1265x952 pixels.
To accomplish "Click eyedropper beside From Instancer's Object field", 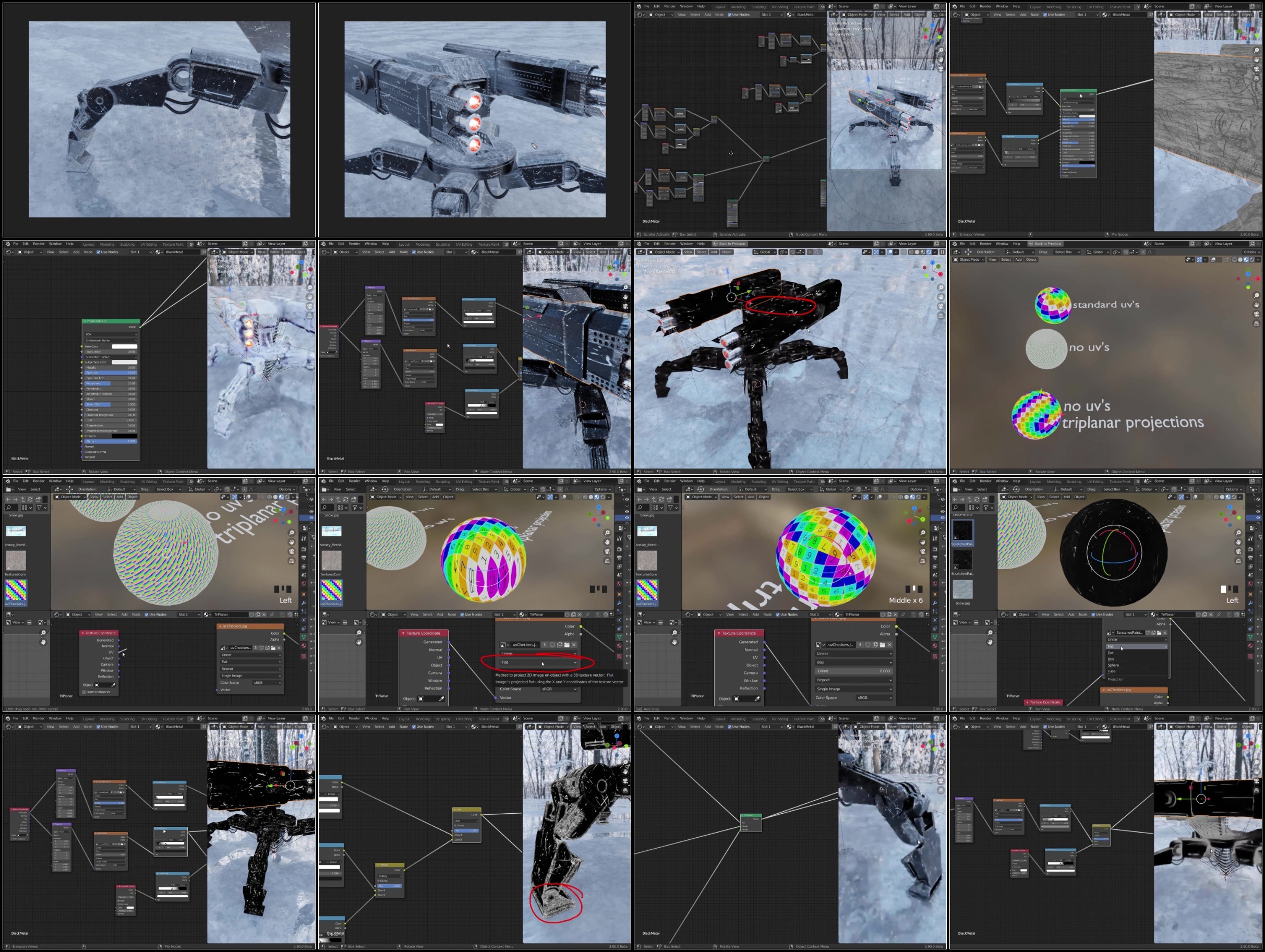I will [113, 684].
